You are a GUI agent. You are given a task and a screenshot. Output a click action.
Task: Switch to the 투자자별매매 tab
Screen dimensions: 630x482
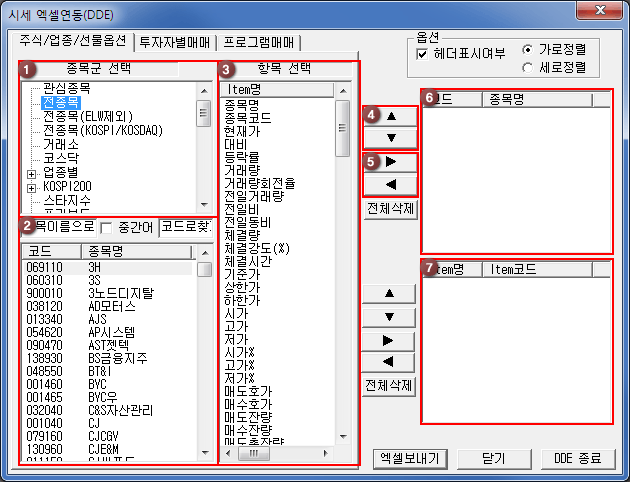click(x=177, y=41)
